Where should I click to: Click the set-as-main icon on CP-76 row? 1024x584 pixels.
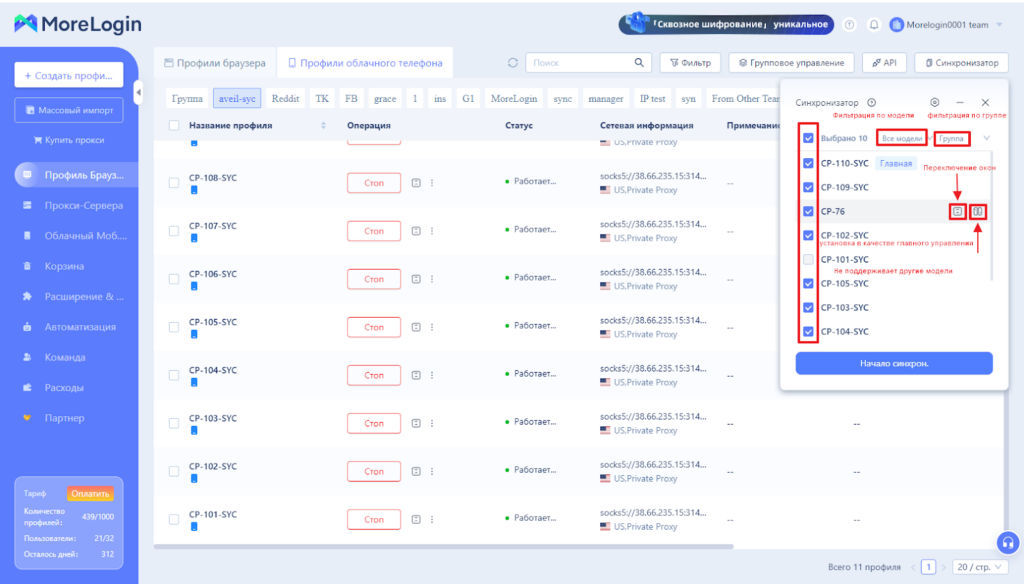point(978,211)
